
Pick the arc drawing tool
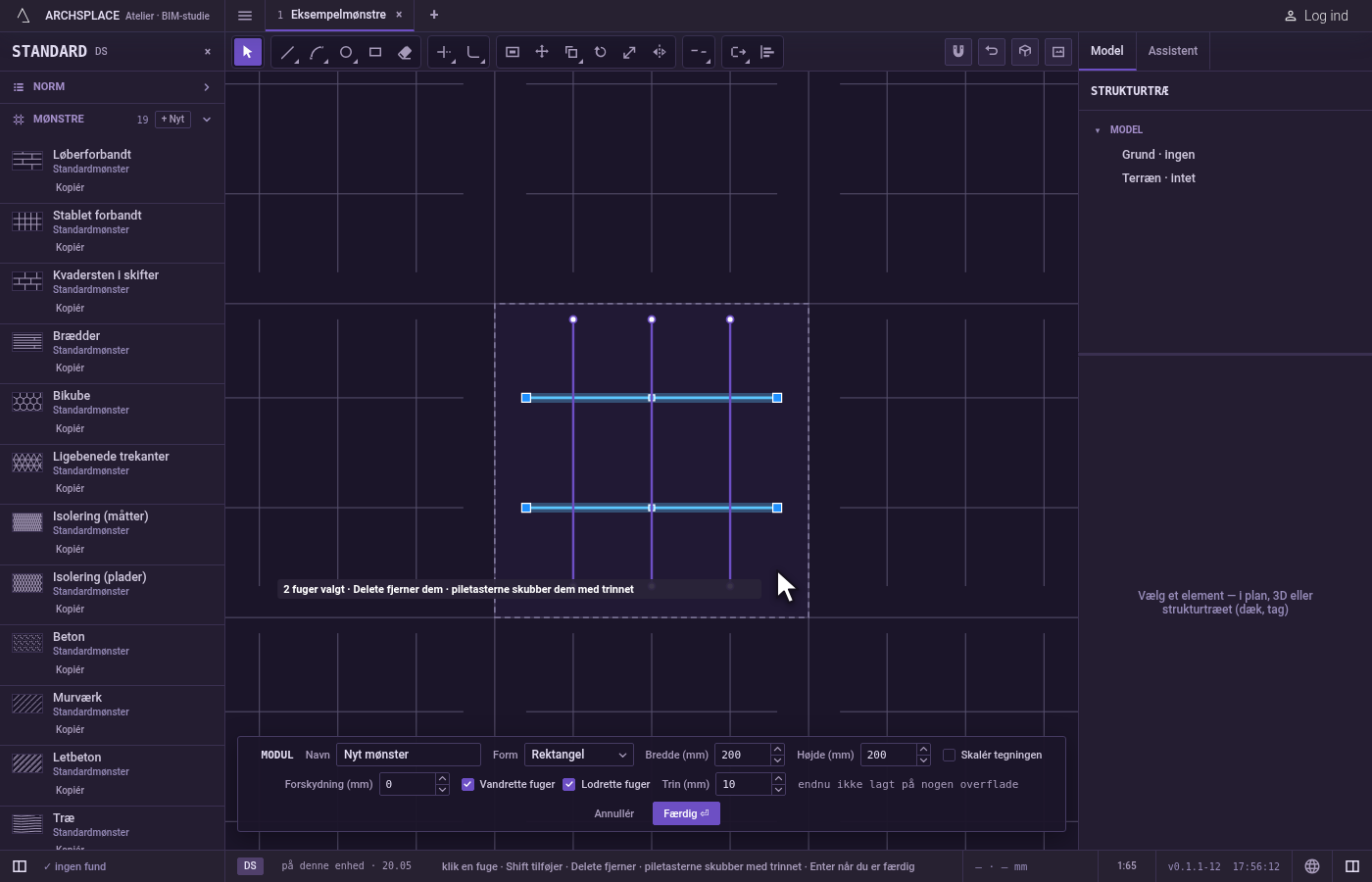click(x=317, y=52)
